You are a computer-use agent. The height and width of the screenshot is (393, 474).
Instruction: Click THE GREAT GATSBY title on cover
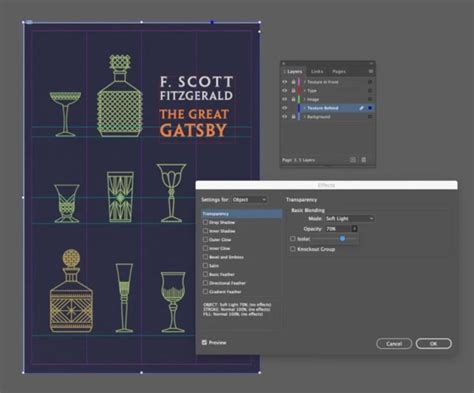[x=194, y=123]
